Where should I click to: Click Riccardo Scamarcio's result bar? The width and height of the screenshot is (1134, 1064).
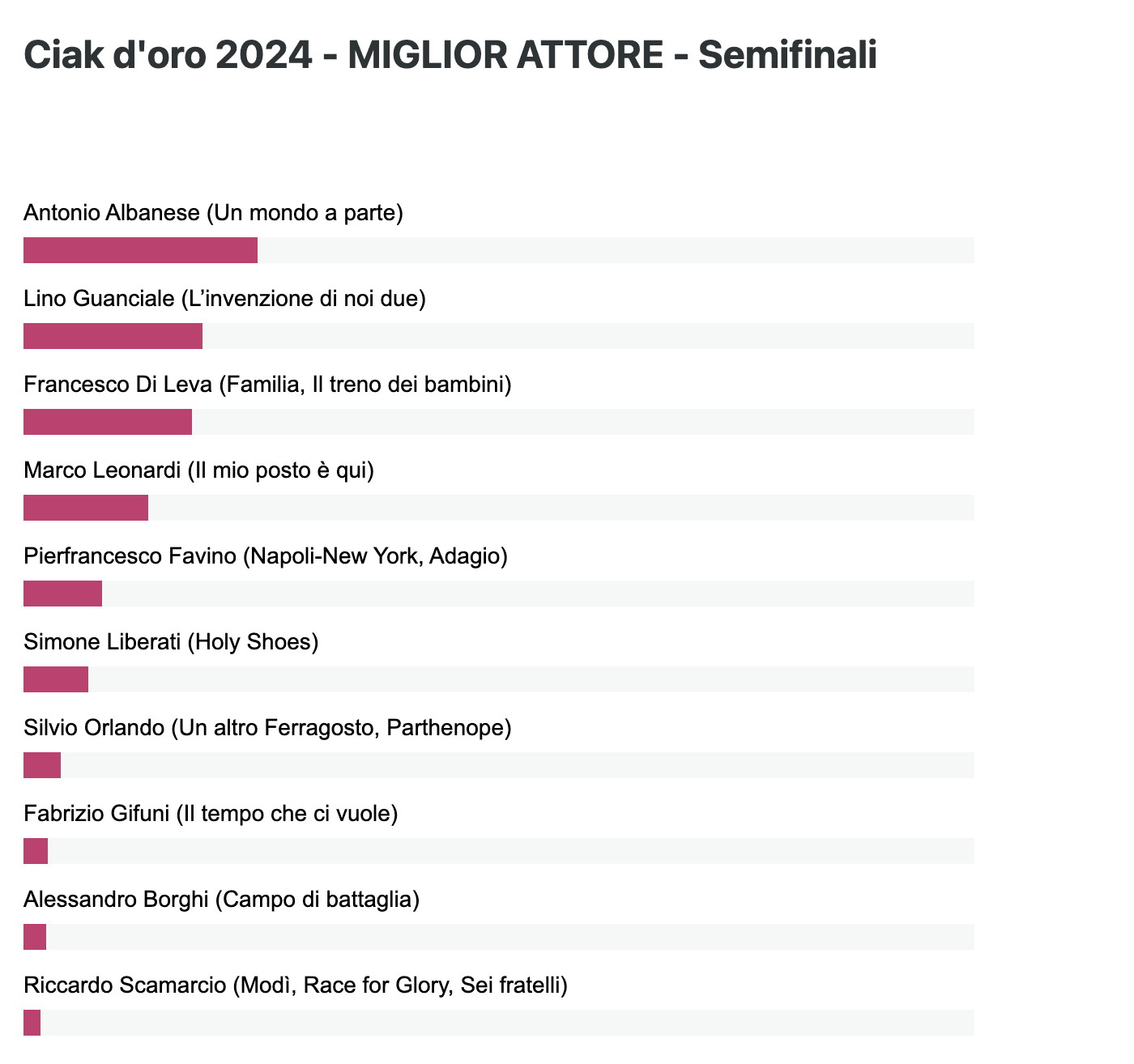499,1023
